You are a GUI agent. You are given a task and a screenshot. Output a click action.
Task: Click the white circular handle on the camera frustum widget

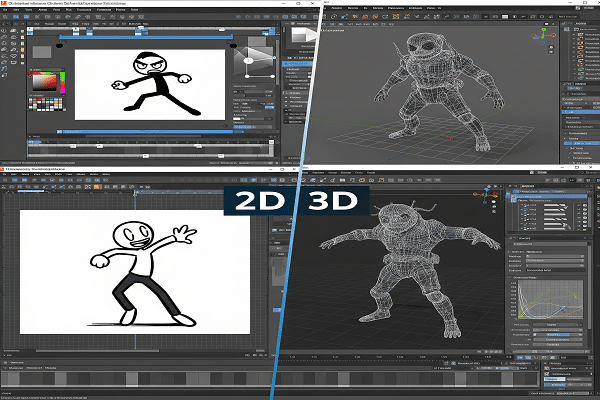(248, 60)
